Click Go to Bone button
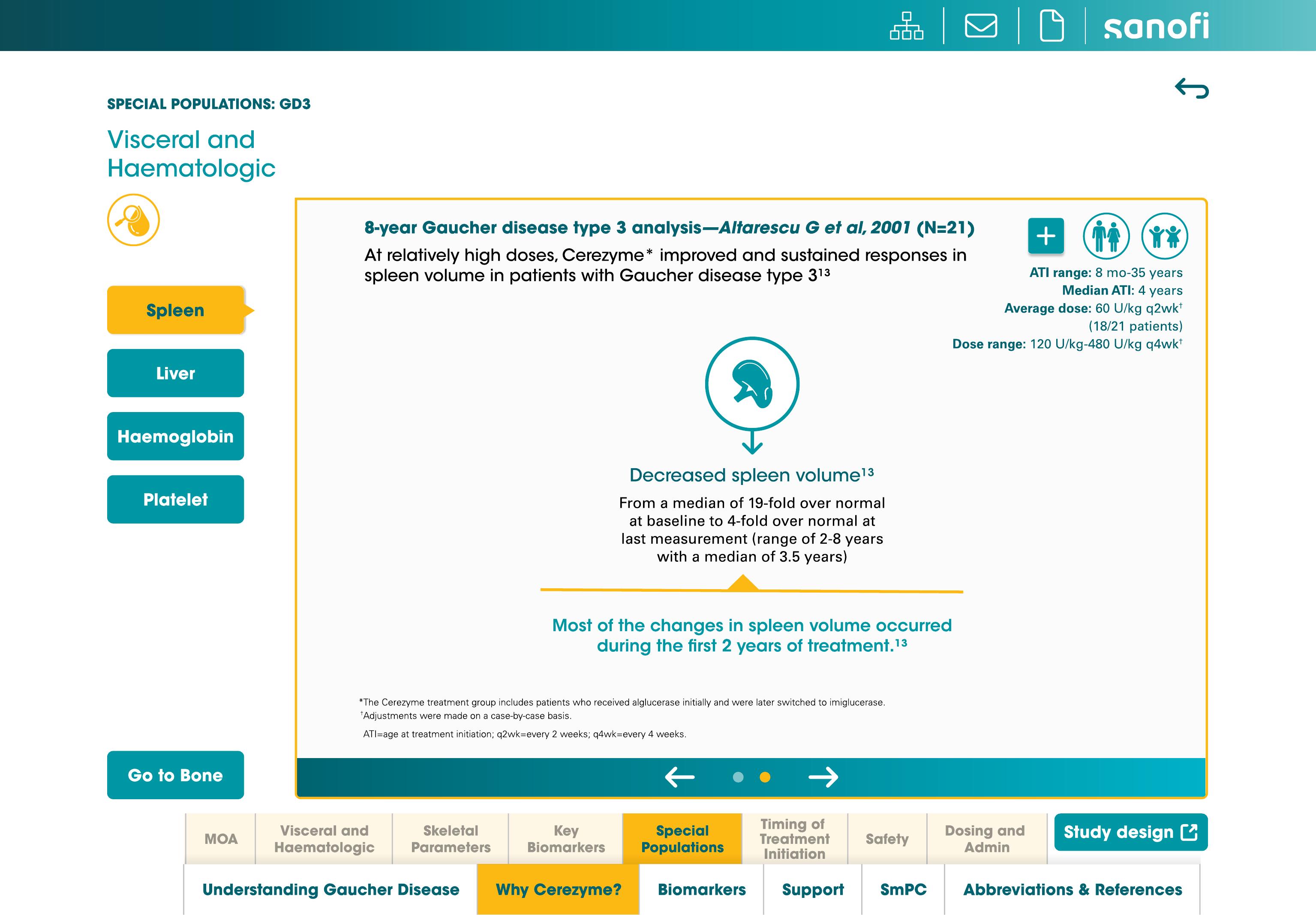This screenshot has height=915, width=1316. 175,775
